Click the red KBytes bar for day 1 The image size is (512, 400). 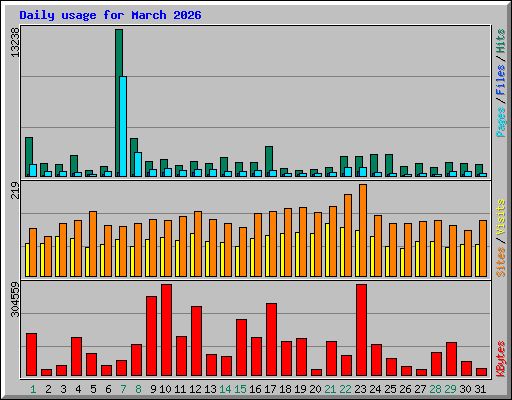(31, 354)
